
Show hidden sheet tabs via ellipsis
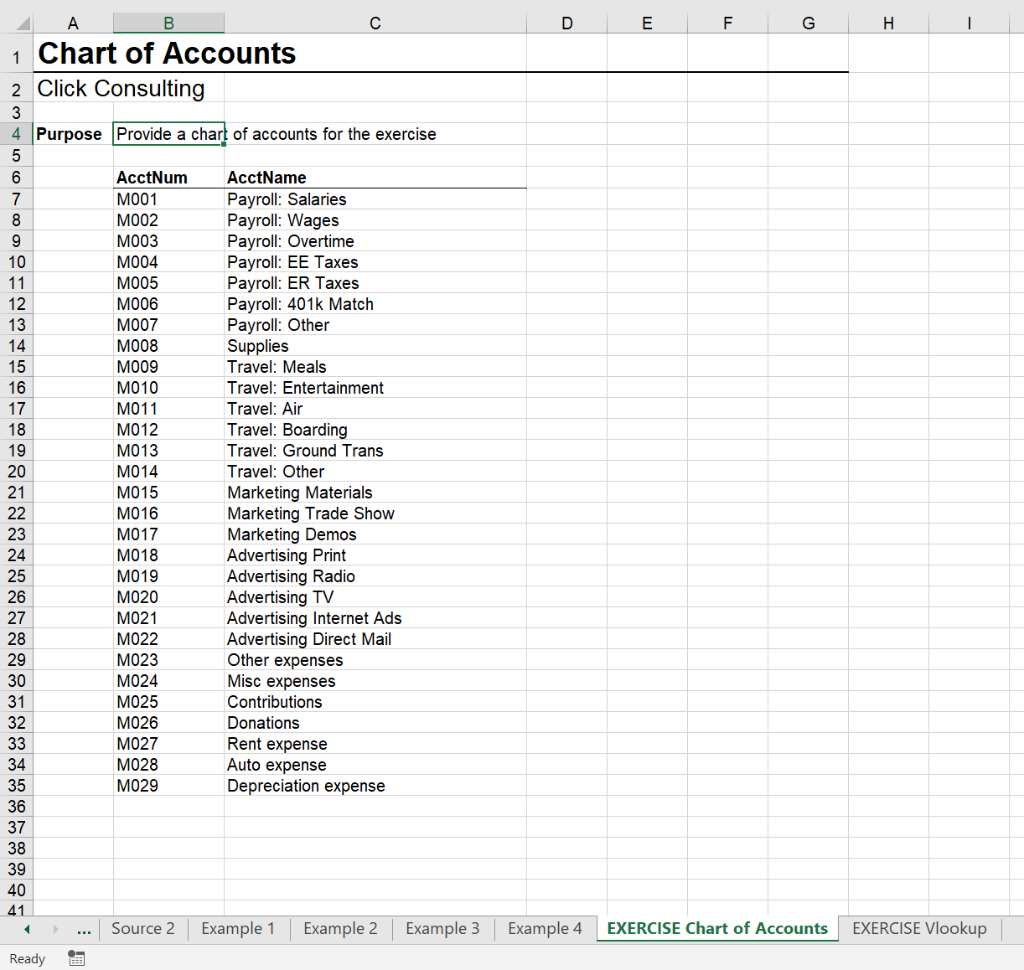pos(84,929)
